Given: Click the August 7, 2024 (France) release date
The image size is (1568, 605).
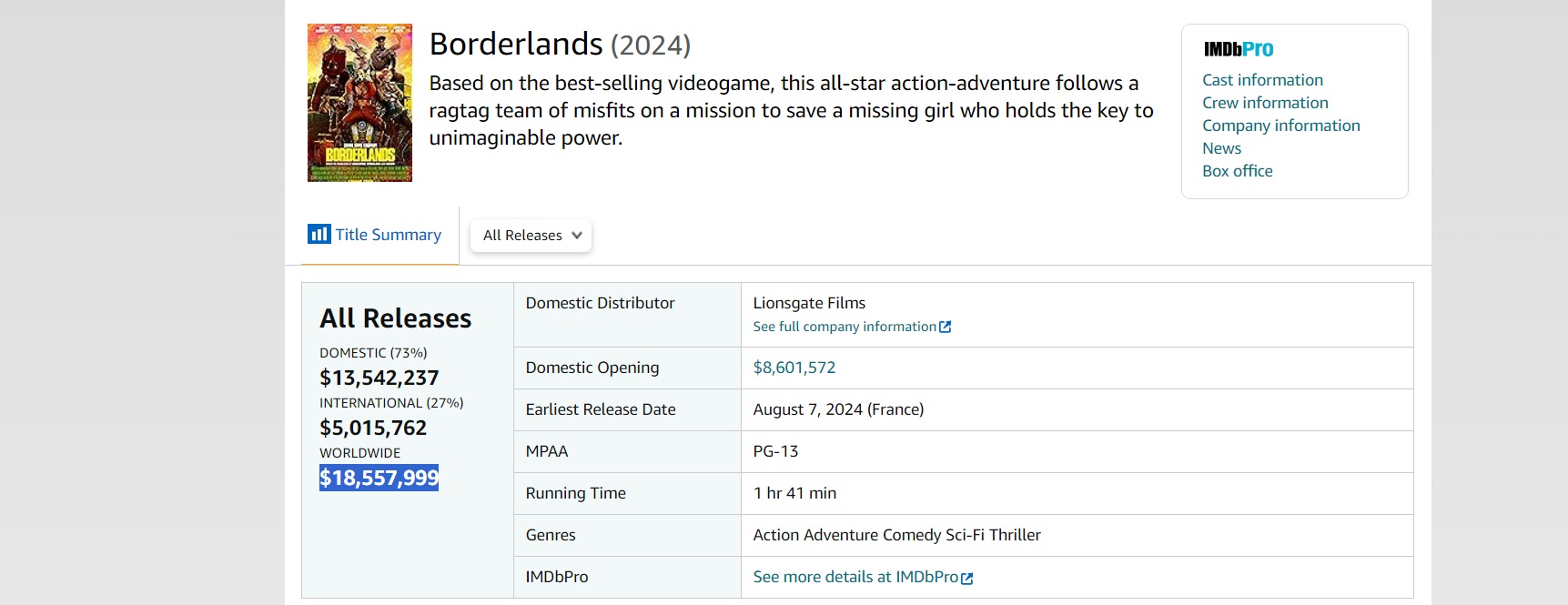Looking at the screenshot, I should 838,409.
